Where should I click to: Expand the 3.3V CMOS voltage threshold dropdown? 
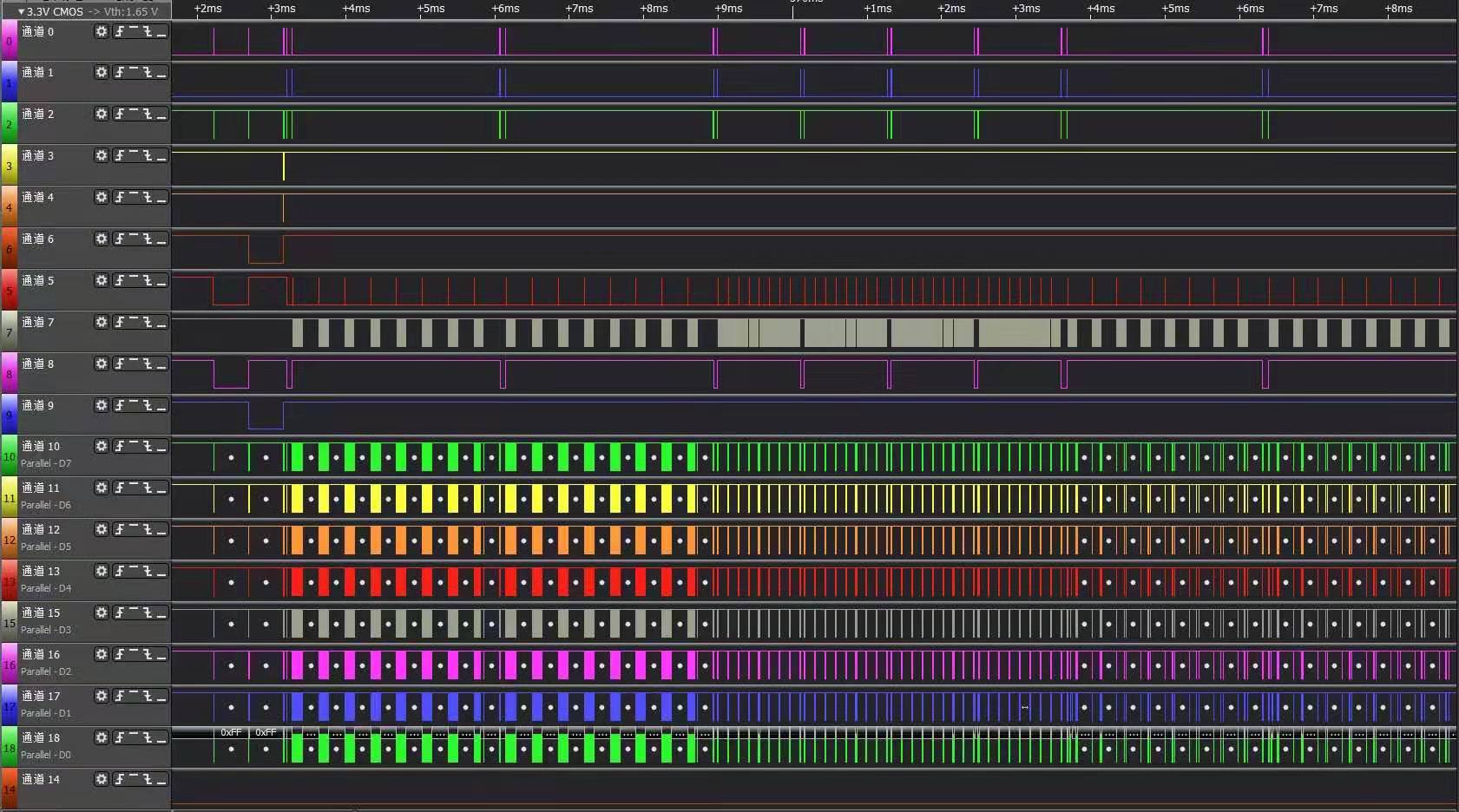pyautogui.click(x=87, y=11)
